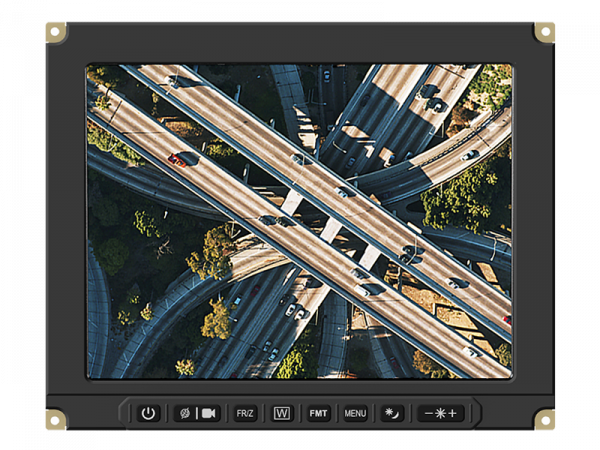Click the top-right corner mounting screw
Viewport: 600px width, 450px height.
544,32
